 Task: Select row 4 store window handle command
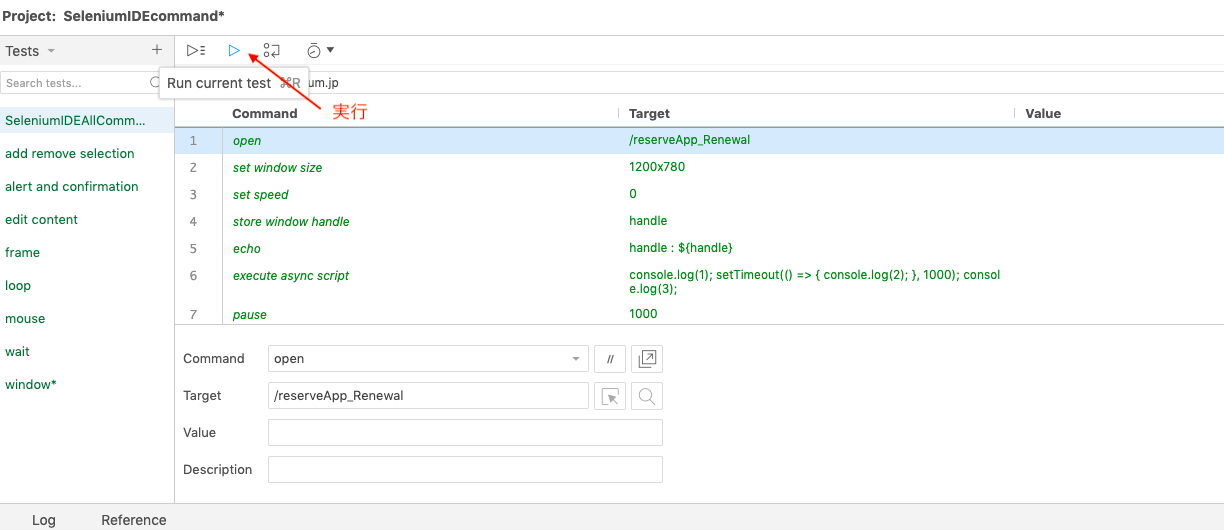[x=699, y=222]
